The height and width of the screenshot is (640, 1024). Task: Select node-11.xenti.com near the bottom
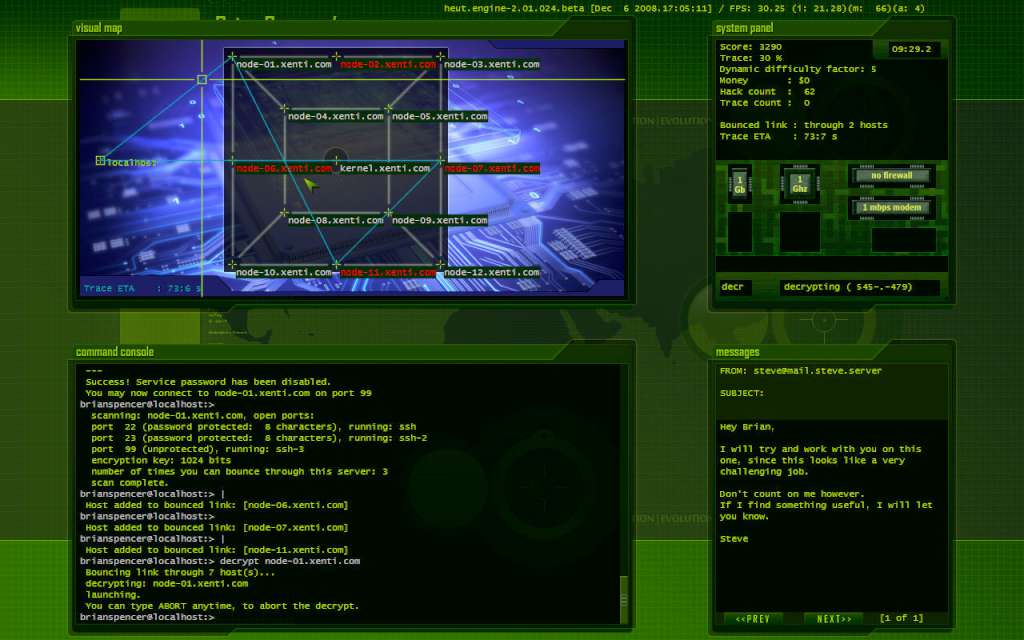pos(388,271)
